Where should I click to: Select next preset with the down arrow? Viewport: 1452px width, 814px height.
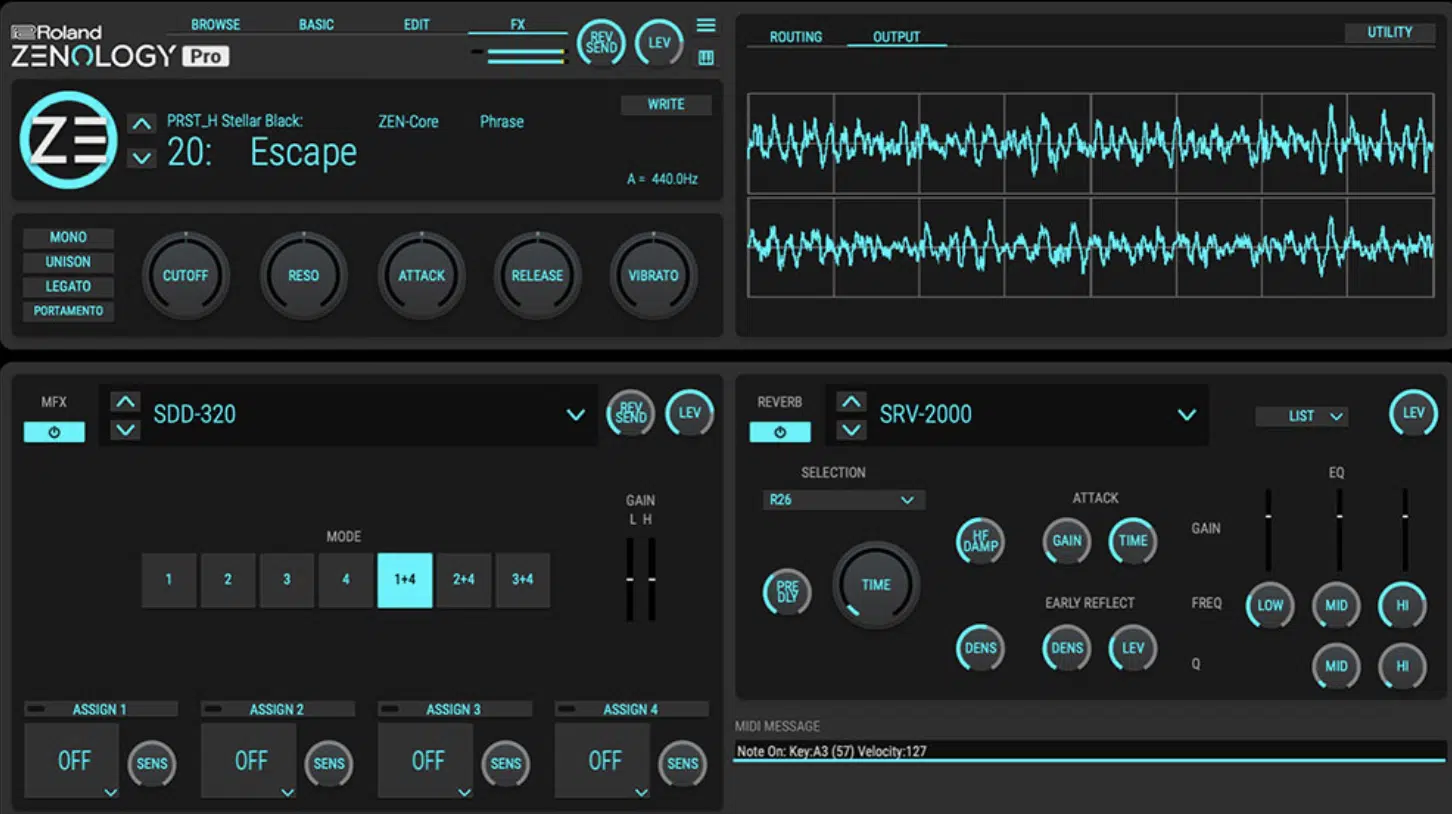tap(142, 158)
